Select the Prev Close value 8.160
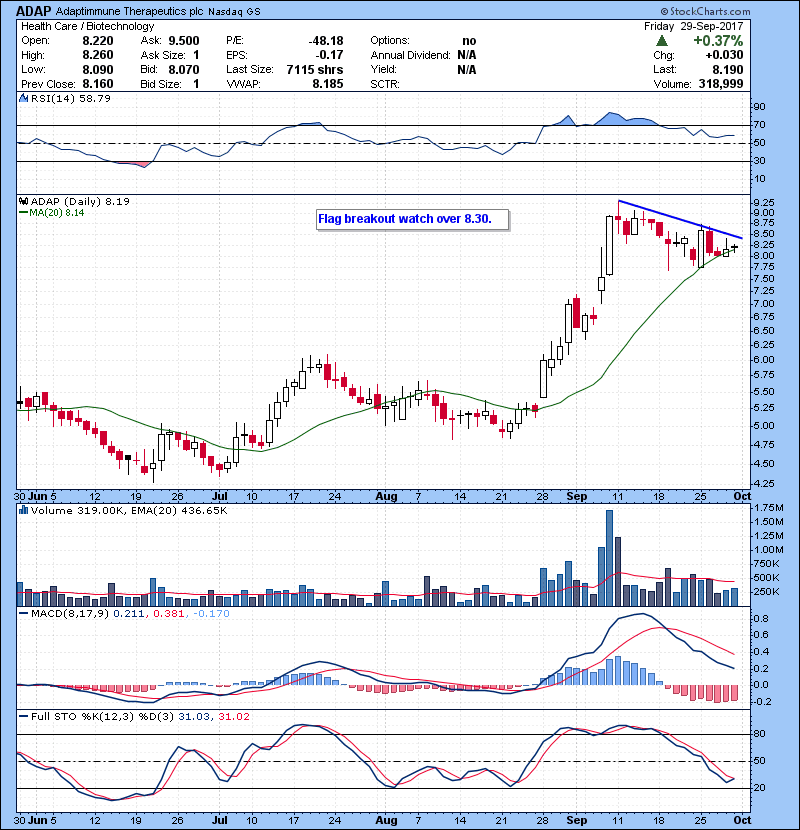This screenshot has height=830, width=800. click(x=98, y=84)
